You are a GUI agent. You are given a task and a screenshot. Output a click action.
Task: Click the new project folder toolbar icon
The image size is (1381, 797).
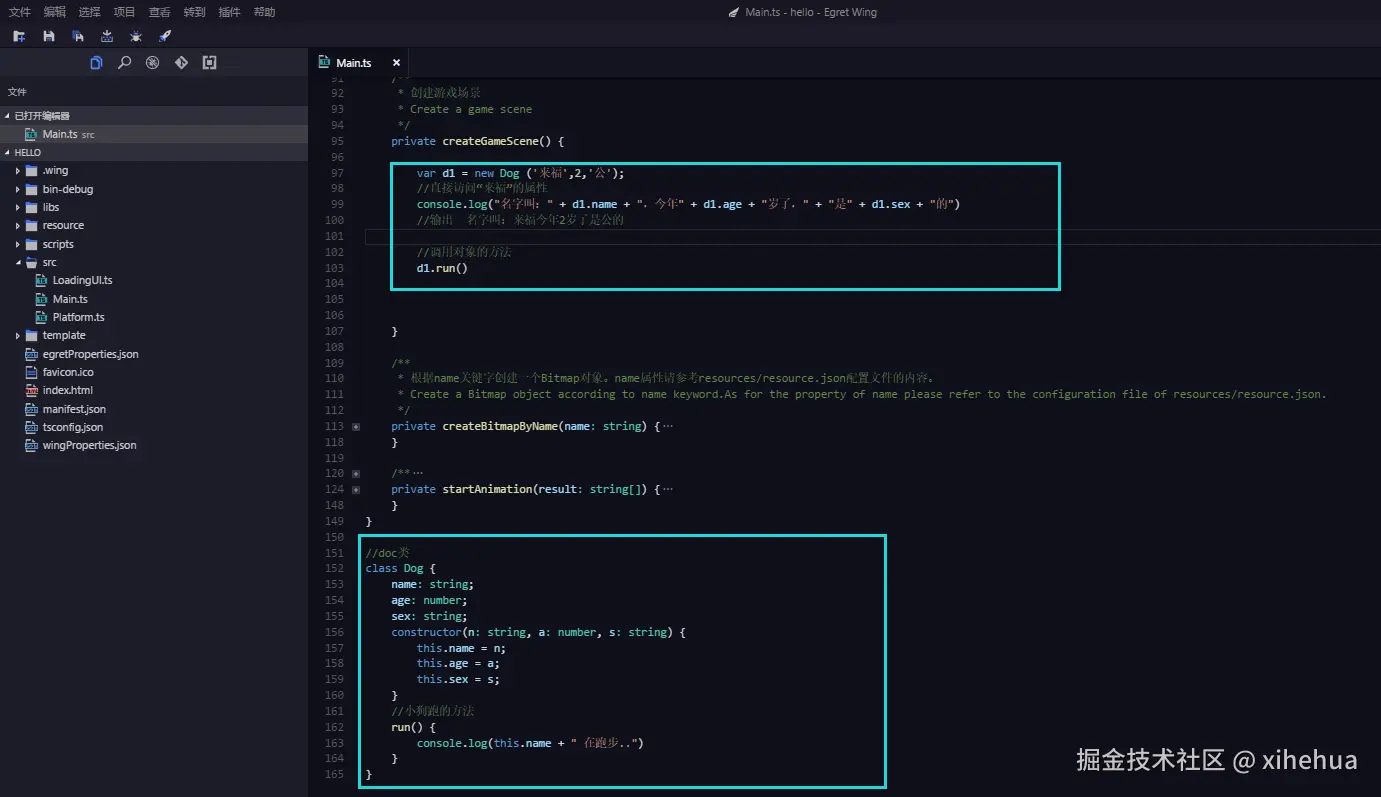point(19,36)
